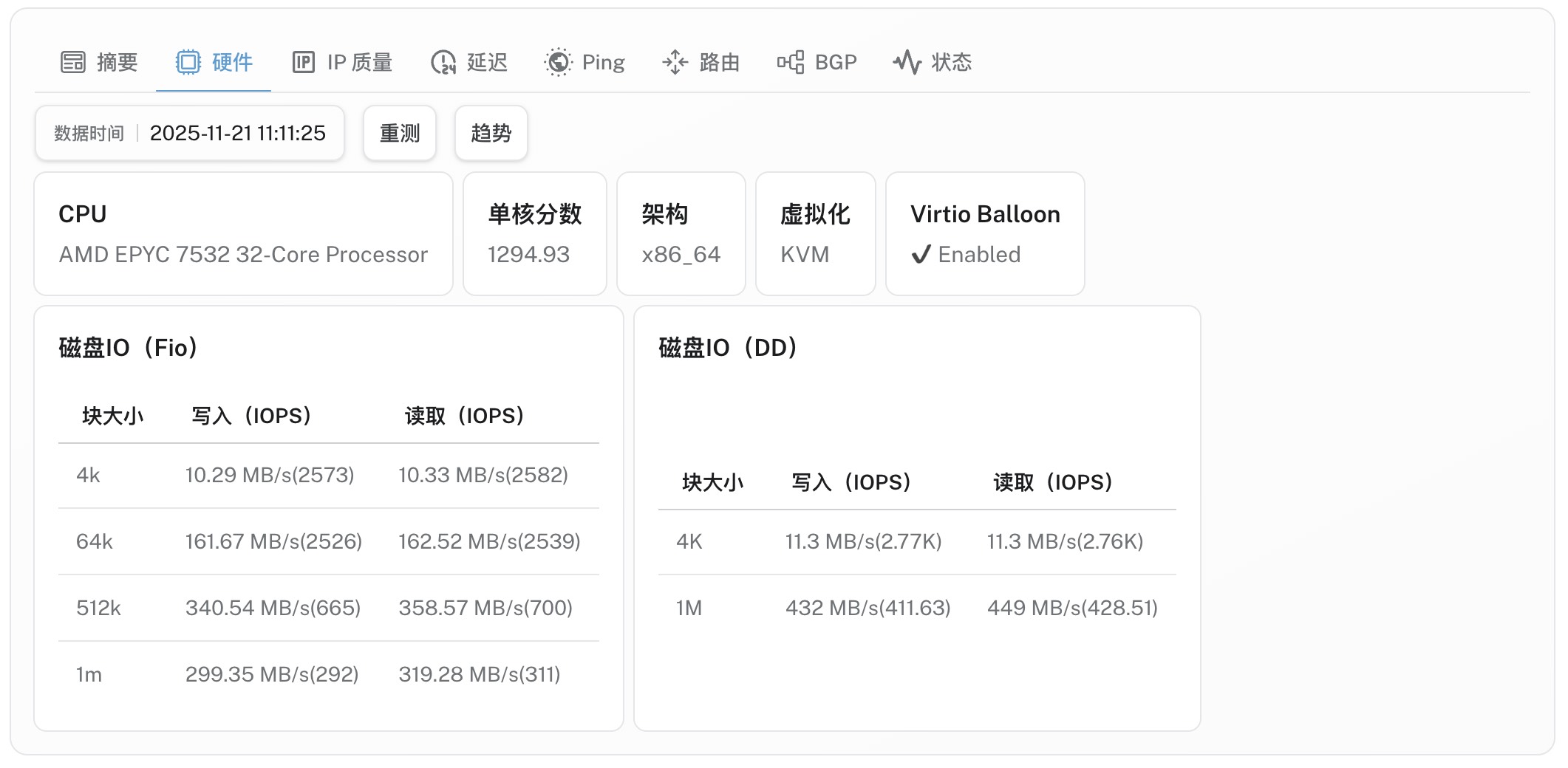Select the CPU AMD EPYC 7532 card
Screen dimensions: 1568x768
[x=243, y=234]
